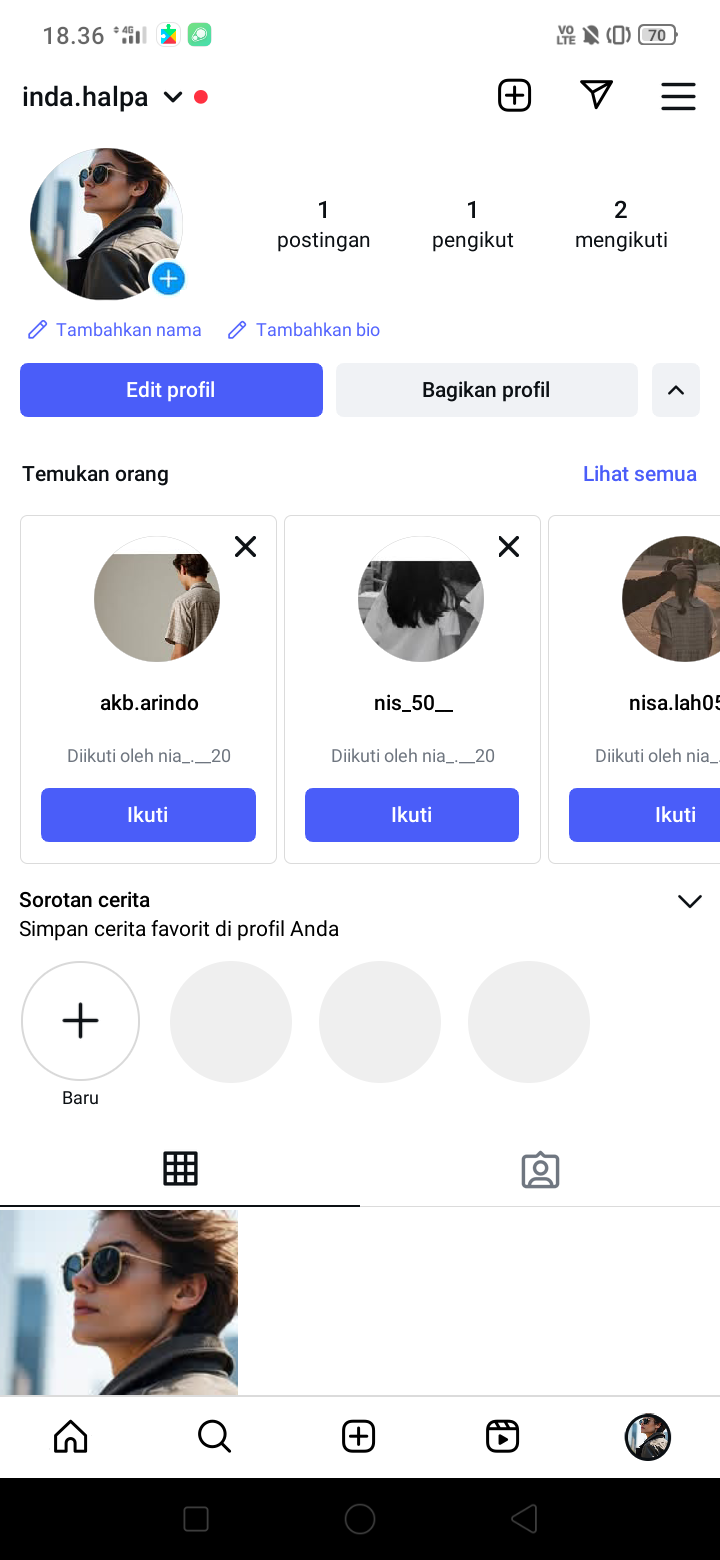The height and width of the screenshot is (1560, 720).
Task: Tap the bottom bar create post icon
Action: click(x=358, y=1437)
